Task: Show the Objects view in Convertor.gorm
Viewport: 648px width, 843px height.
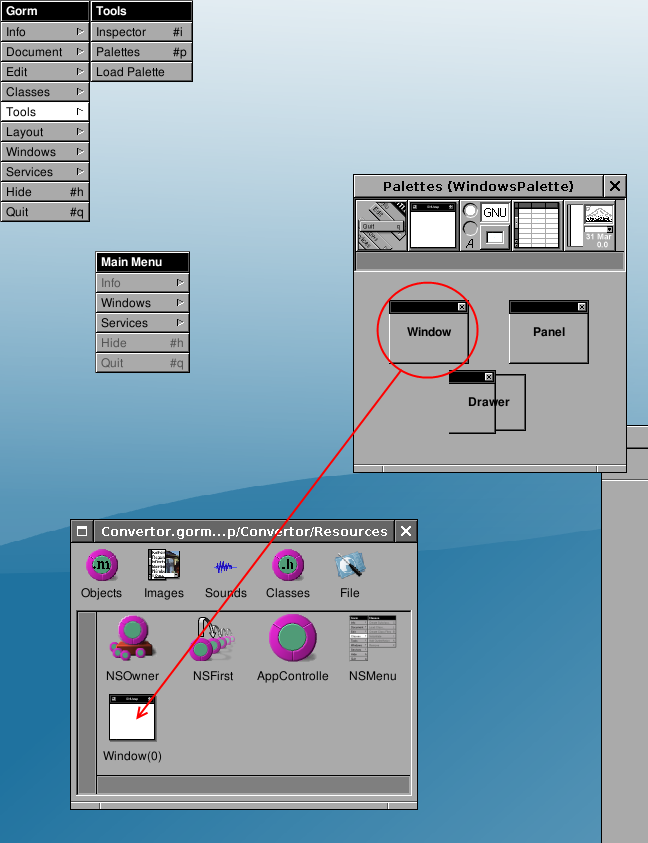Action: pos(101,574)
